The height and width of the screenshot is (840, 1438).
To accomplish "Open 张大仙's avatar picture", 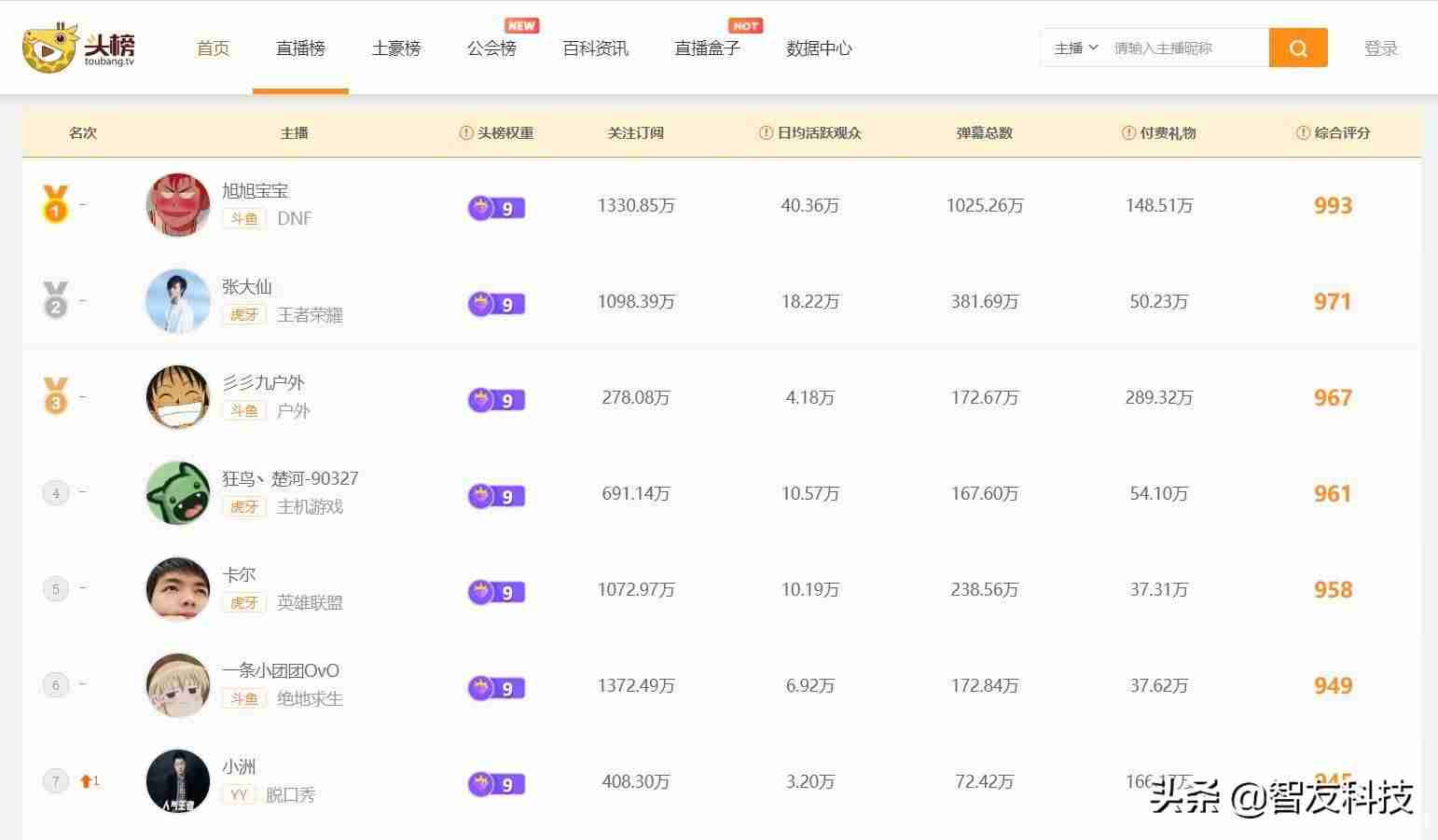I will click(x=178, y=301).
